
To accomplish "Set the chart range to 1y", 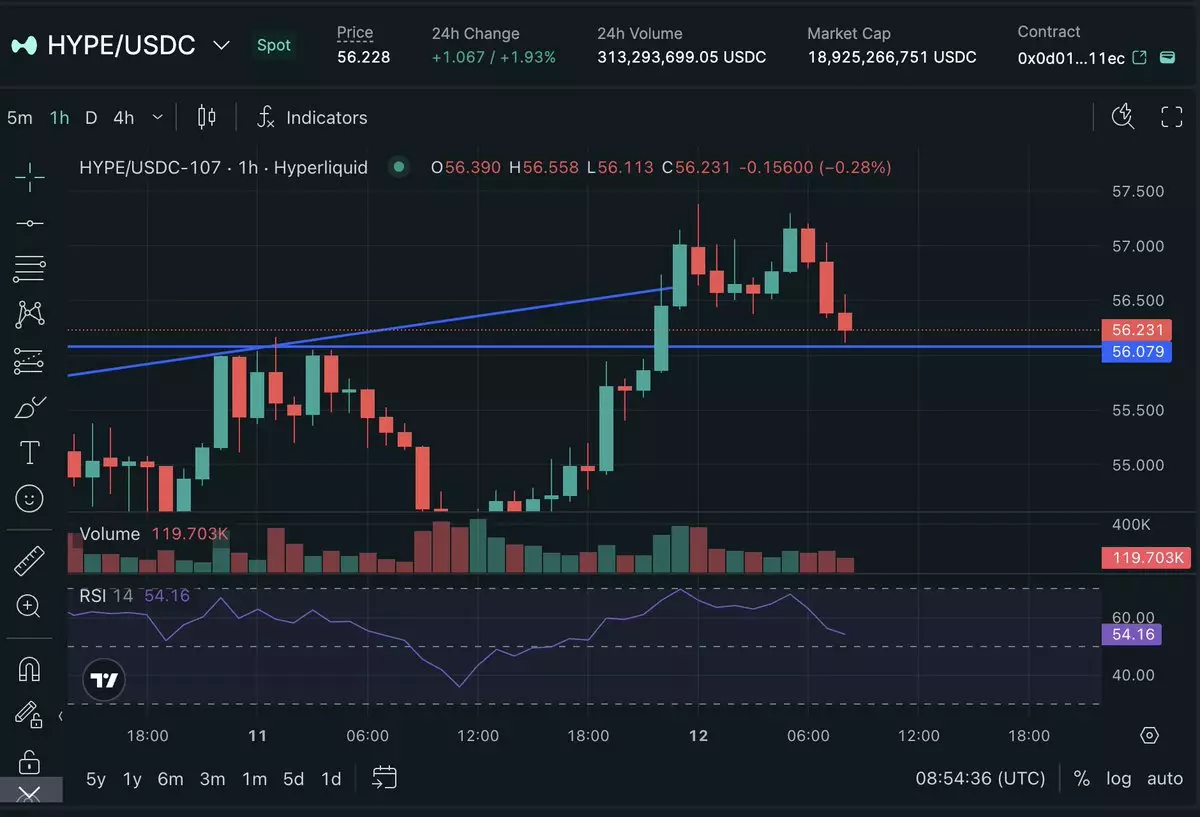I will [132, 779].
